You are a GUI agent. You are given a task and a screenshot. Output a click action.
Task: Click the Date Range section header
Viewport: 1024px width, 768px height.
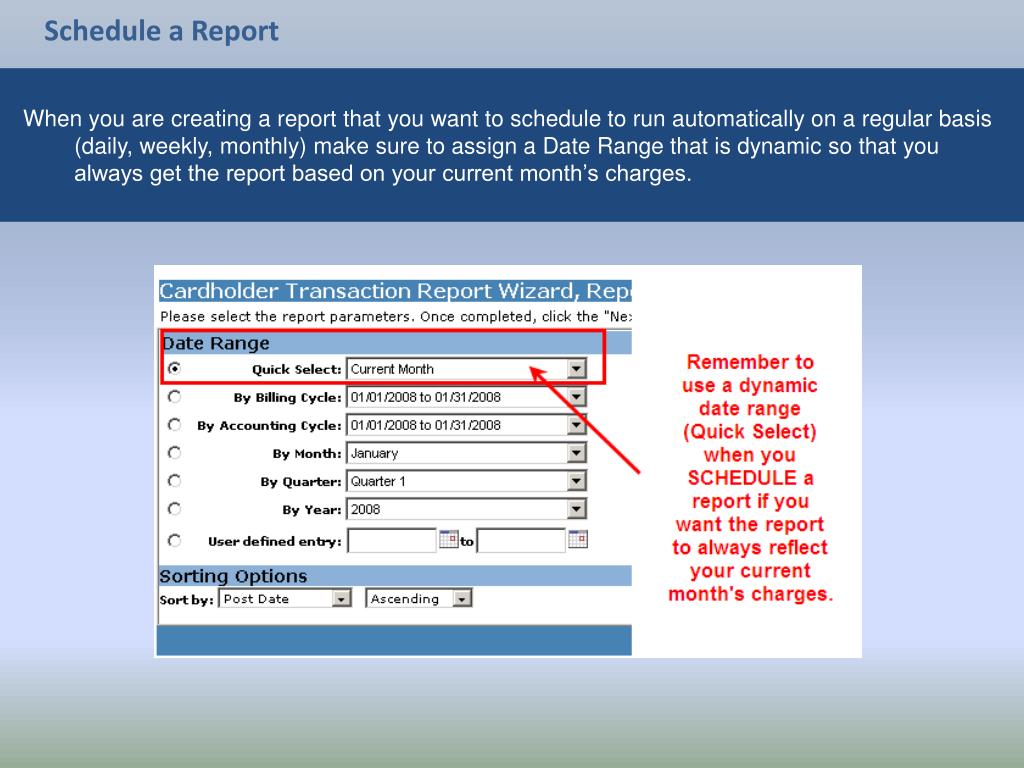tap(396, 343)
